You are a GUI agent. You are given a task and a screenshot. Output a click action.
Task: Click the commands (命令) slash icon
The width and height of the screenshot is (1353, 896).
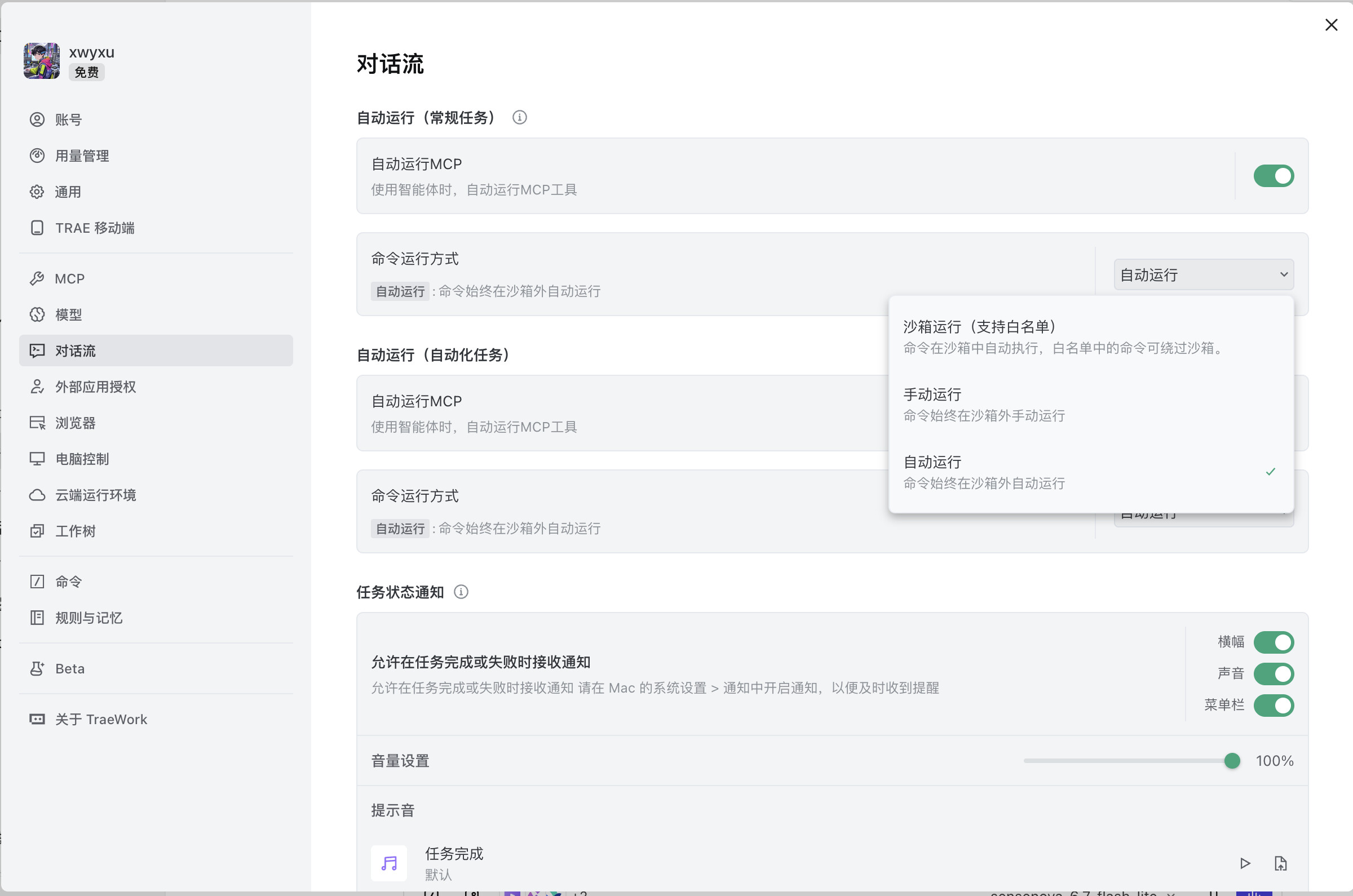tap(37, 581)
